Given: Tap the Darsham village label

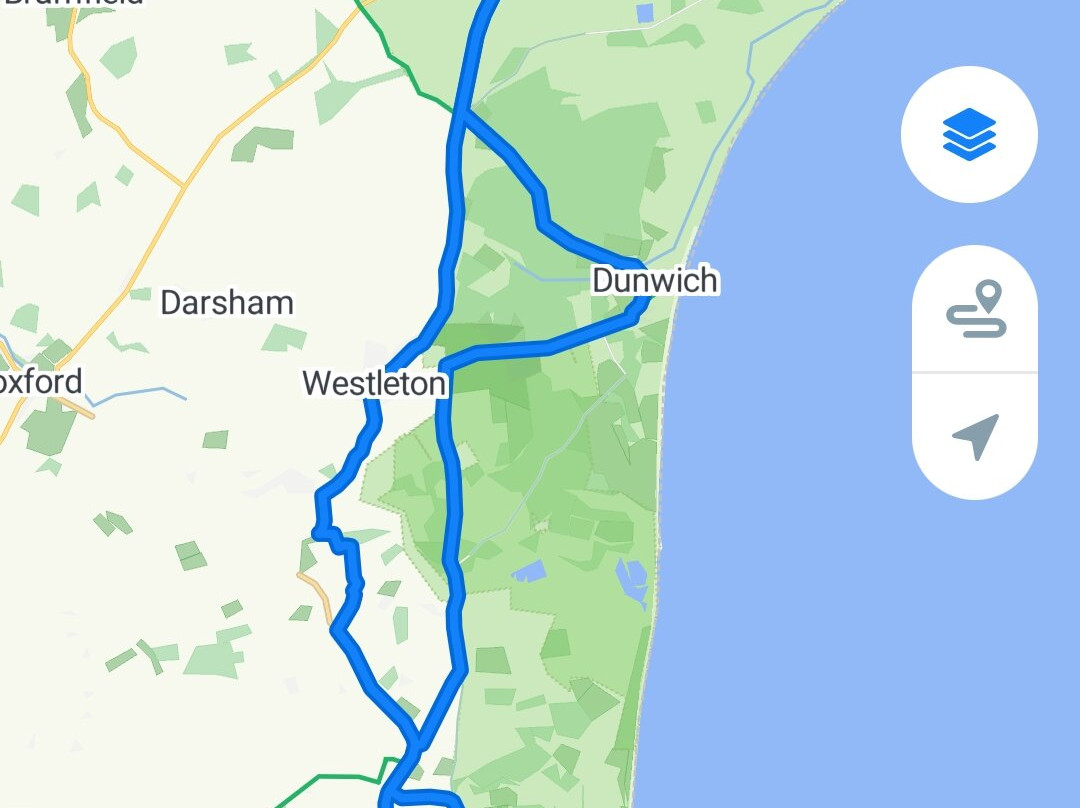Looking at the screenshot, I should click(227, 303).
